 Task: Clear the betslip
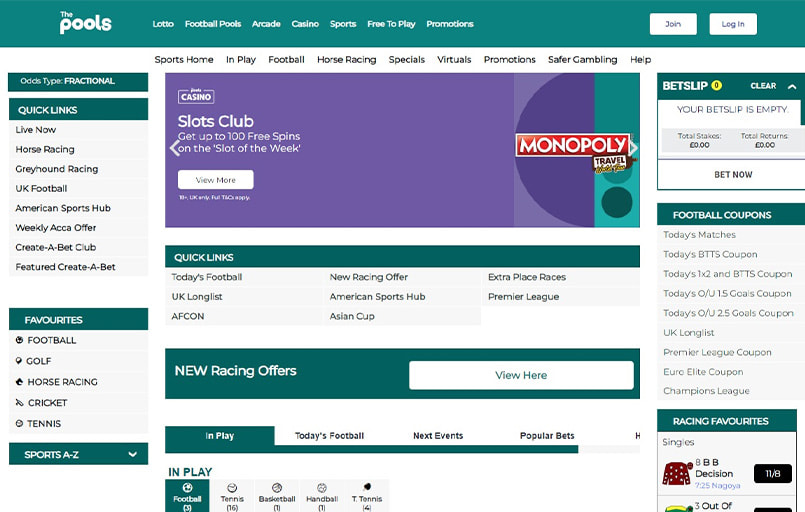click(763, 86)
